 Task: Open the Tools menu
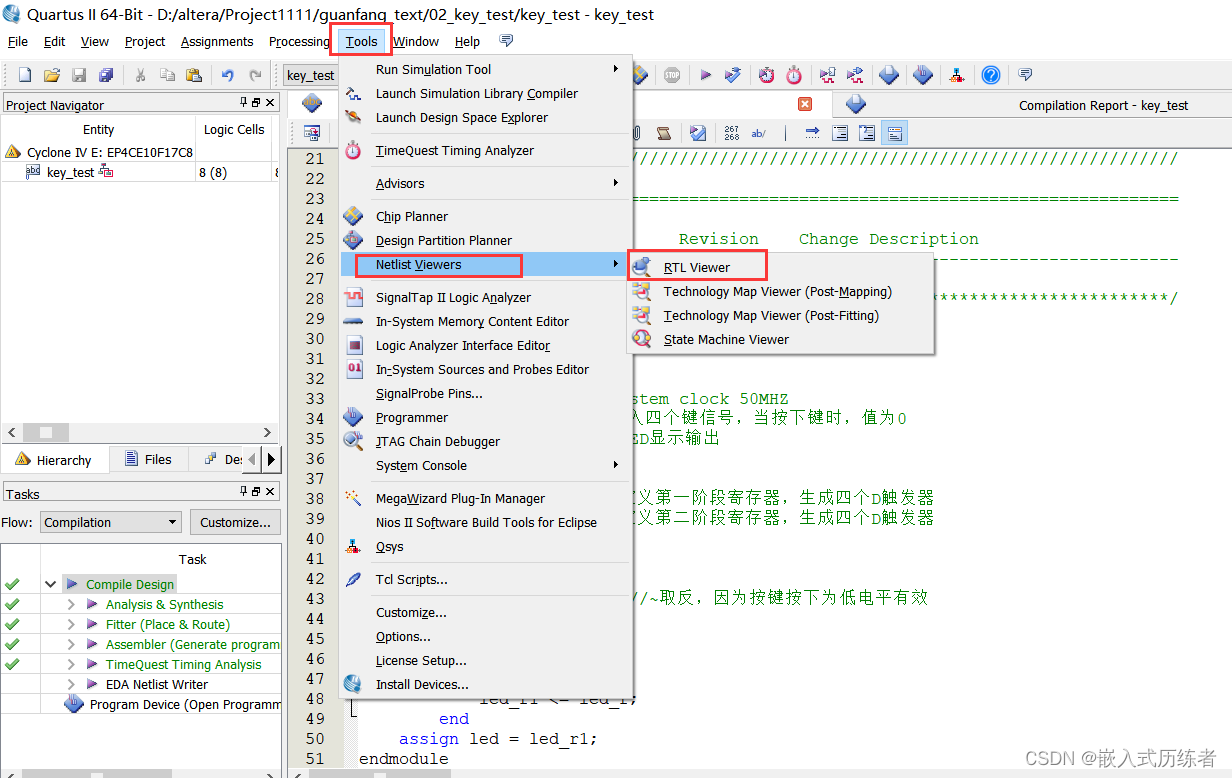(361, 41)
